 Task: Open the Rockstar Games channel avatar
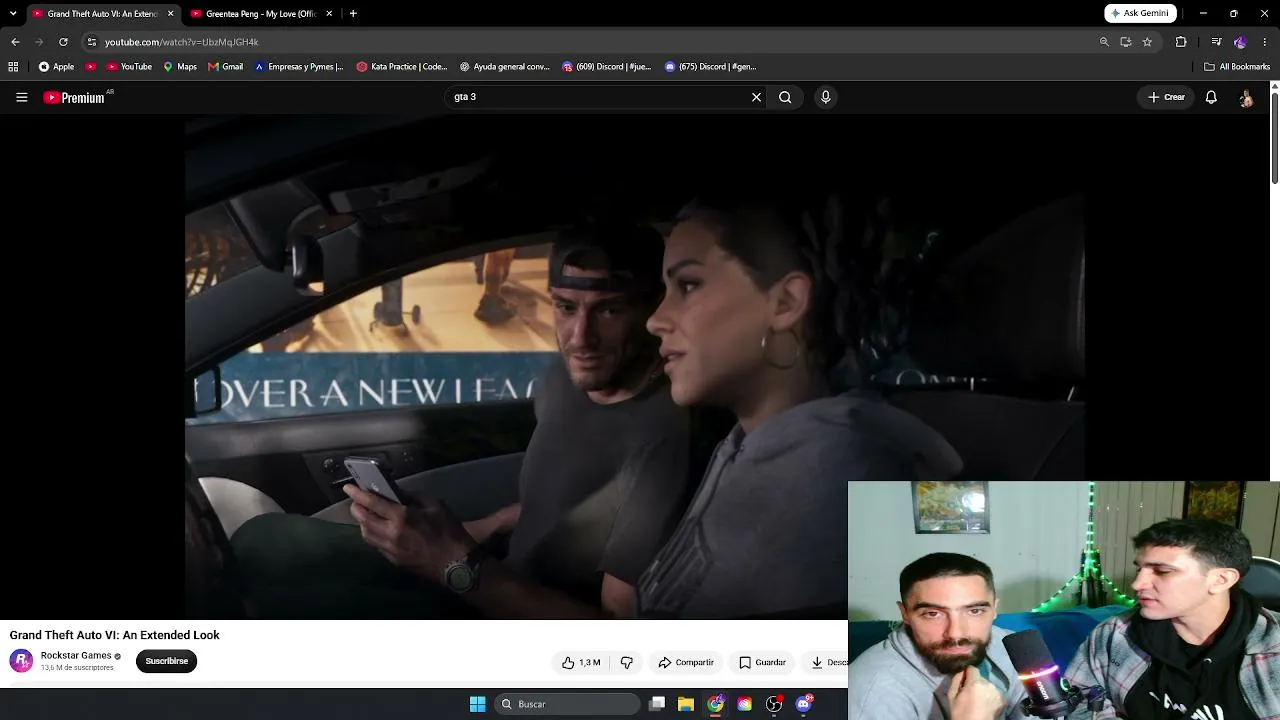[21, 661]
